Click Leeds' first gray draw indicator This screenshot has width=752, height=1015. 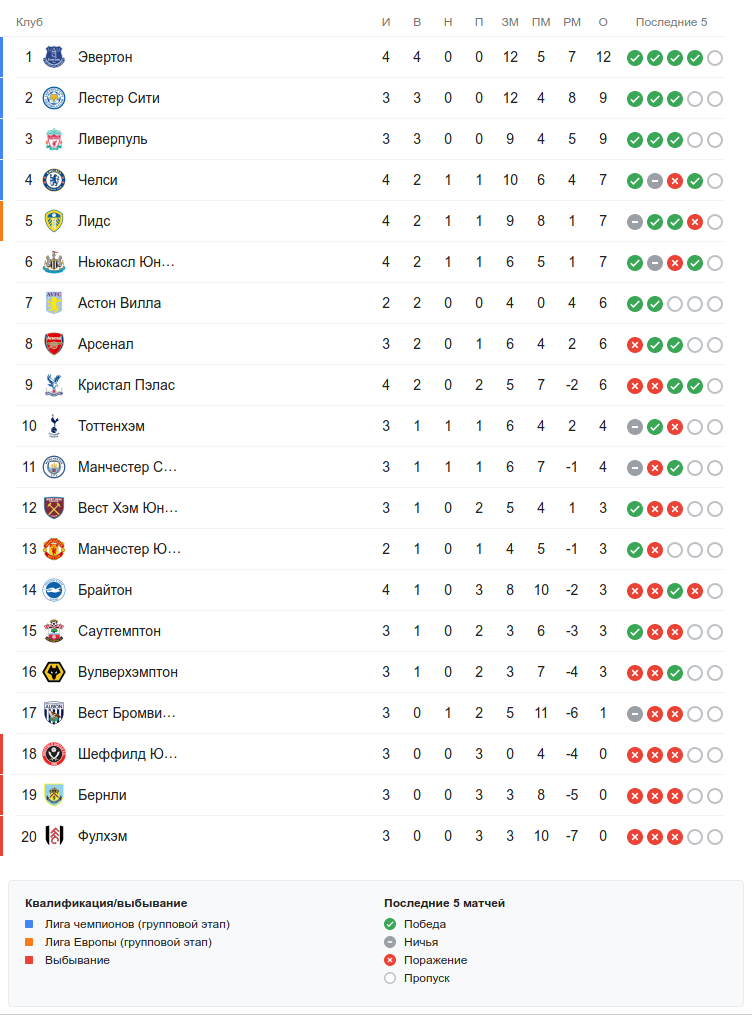634,222
